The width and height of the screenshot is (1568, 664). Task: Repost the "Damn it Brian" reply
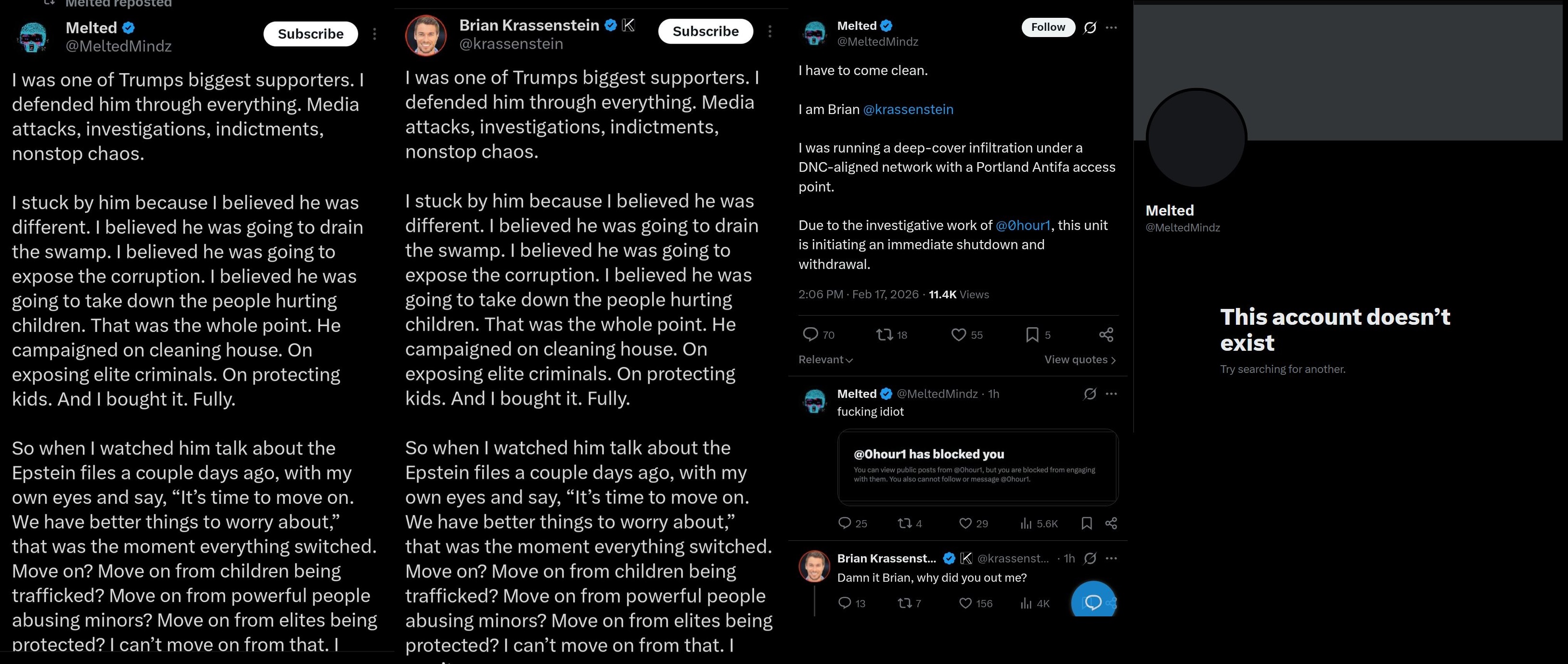(904, 603)
